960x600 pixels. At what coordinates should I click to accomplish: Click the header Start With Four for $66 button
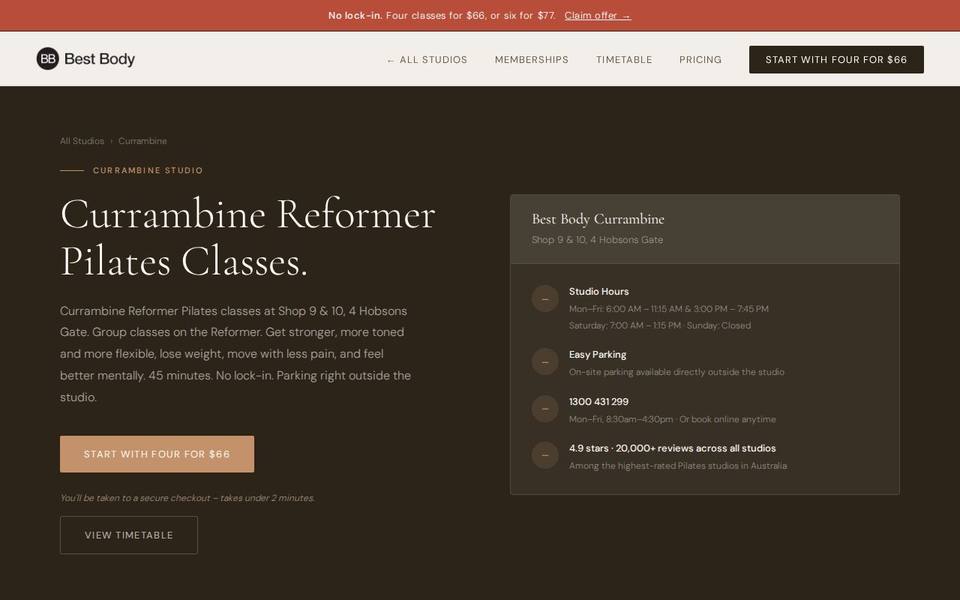[x=836, y=59]
